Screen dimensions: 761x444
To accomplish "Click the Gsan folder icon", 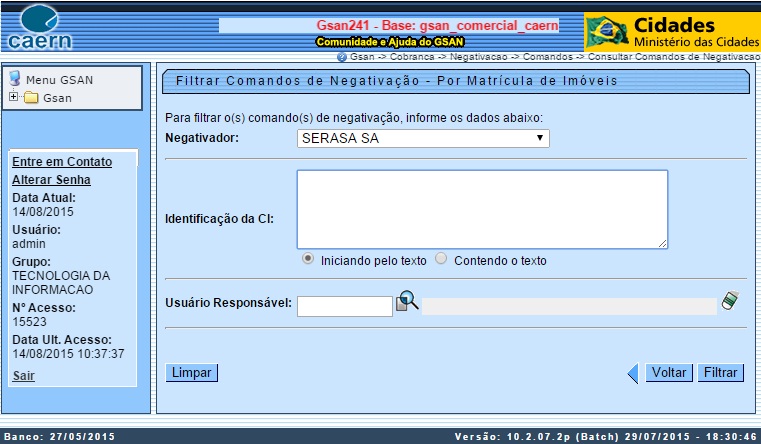I will (x=31, y=98).
